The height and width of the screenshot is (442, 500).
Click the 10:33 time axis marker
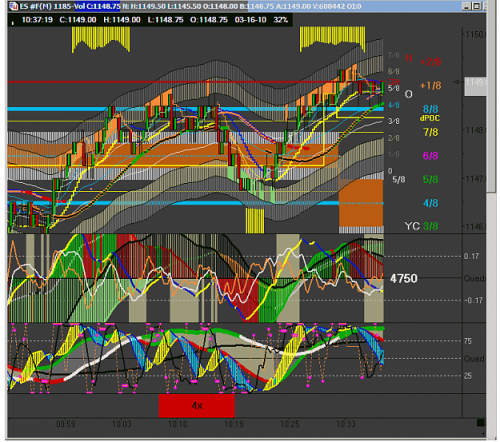coord(346,424)
